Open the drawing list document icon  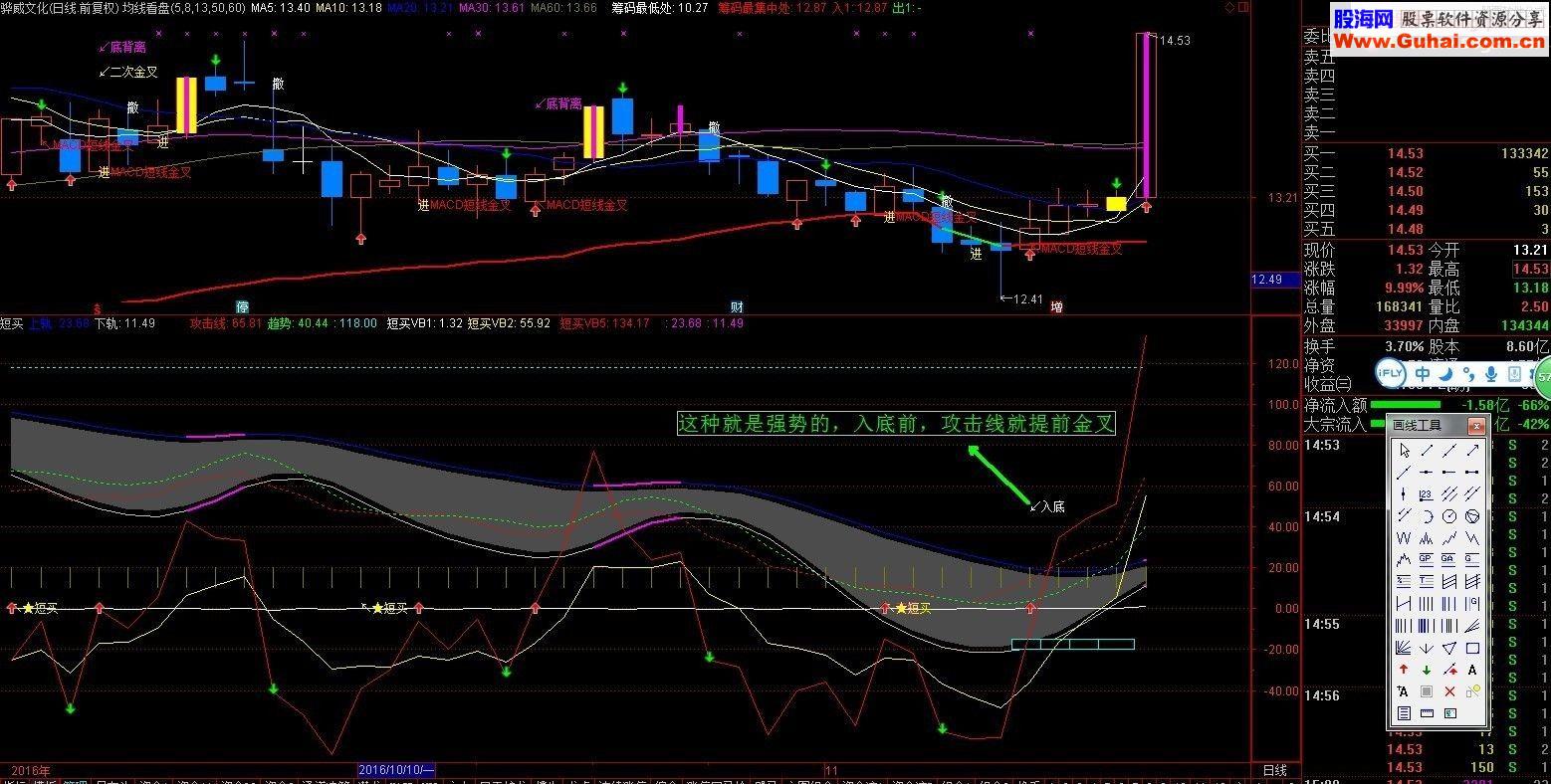[x=1404, y=712]
